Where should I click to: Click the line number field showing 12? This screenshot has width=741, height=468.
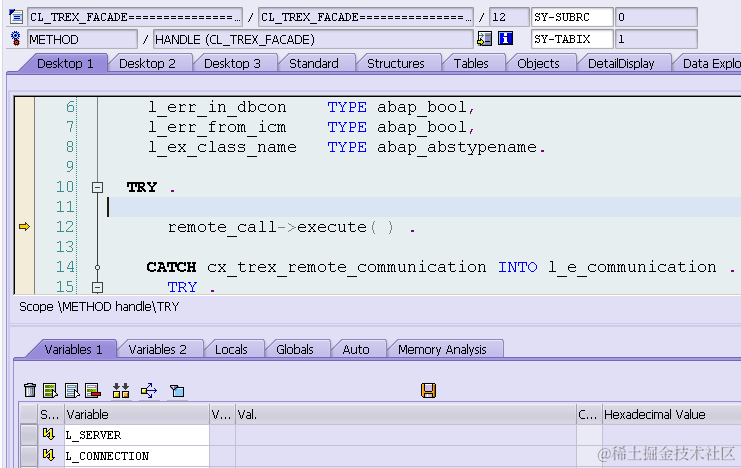[x=509, y=17]
